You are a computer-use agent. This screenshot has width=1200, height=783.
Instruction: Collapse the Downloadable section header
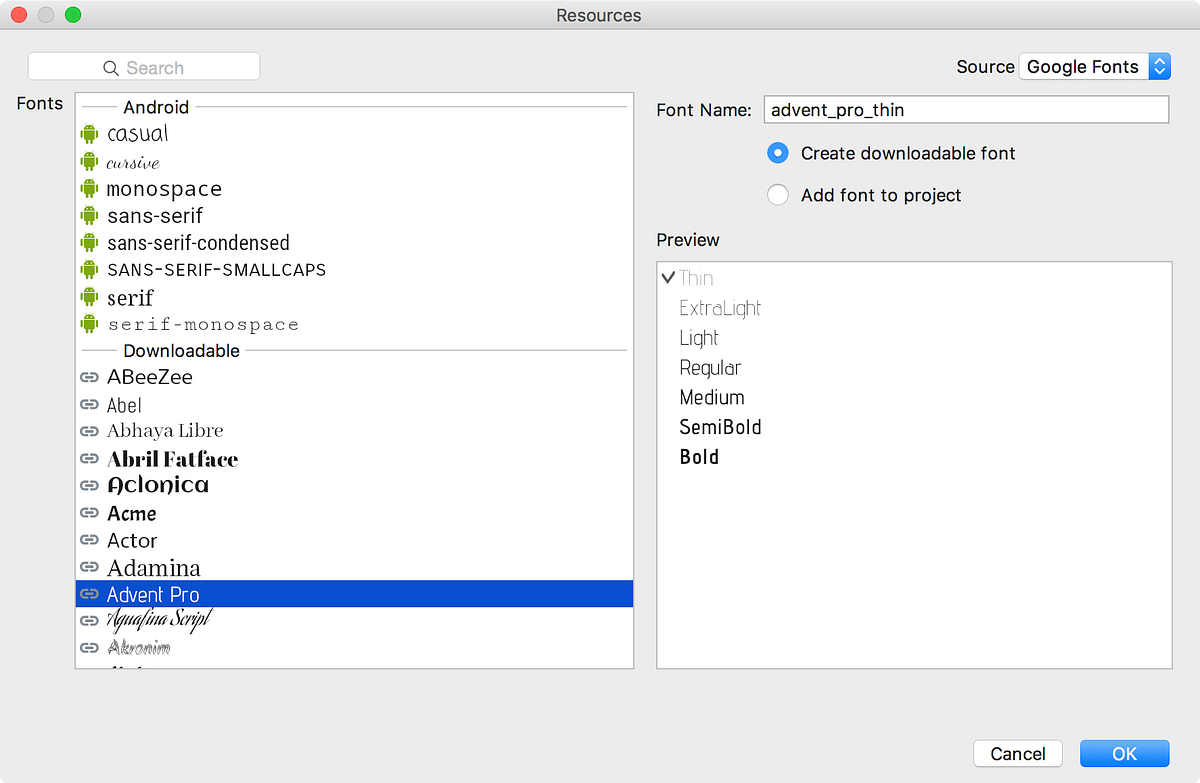click(x=181, y=351)
